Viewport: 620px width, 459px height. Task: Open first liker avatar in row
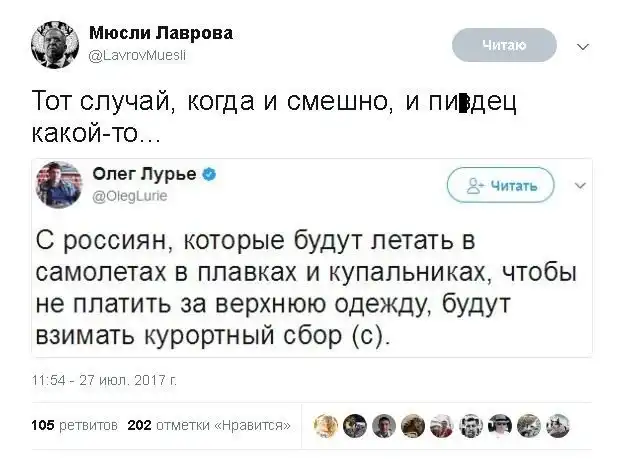coord(326,426)
